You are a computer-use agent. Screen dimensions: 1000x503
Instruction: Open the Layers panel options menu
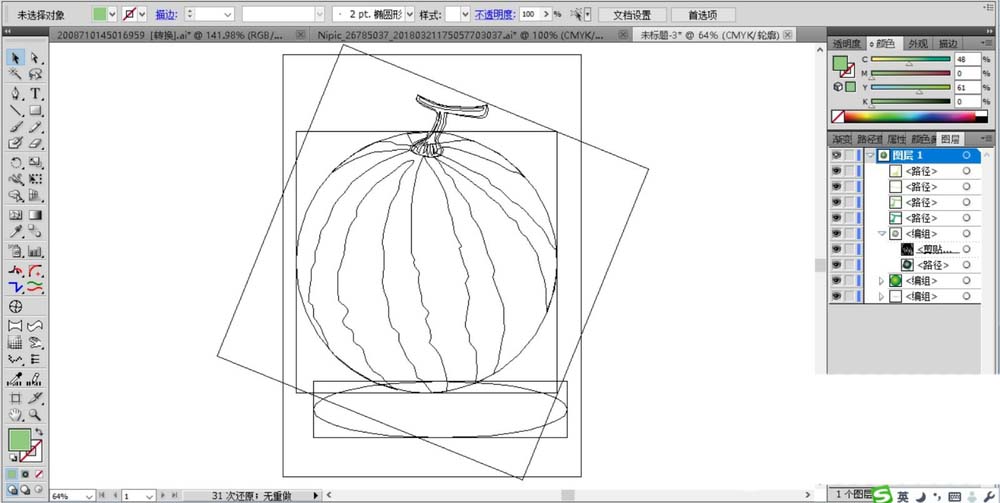(x=988, y=138)
